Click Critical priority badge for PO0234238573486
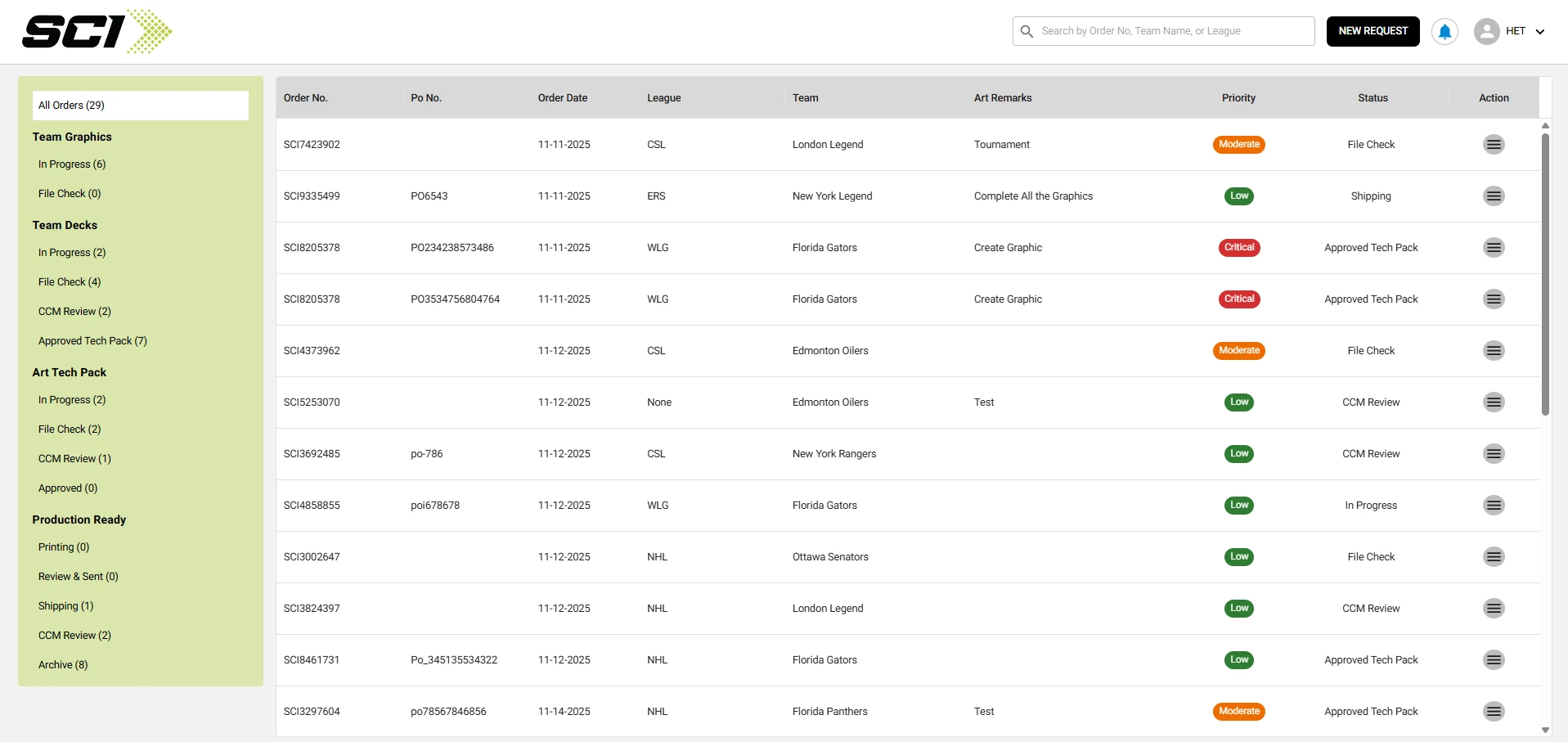This screenshot has width=1568, height=742. click(x=1239, y=248)
